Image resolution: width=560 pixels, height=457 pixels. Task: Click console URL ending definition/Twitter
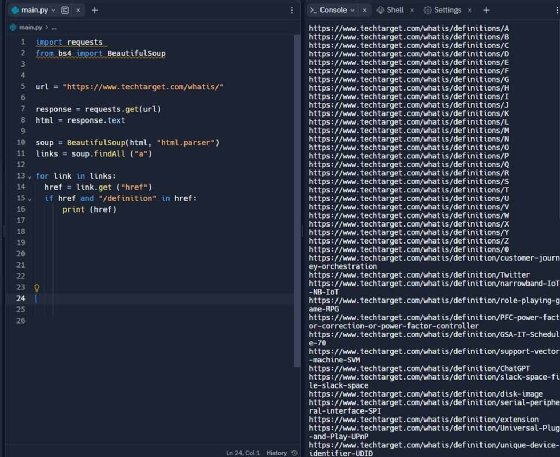pyautogui.click(x=419, y=275)
